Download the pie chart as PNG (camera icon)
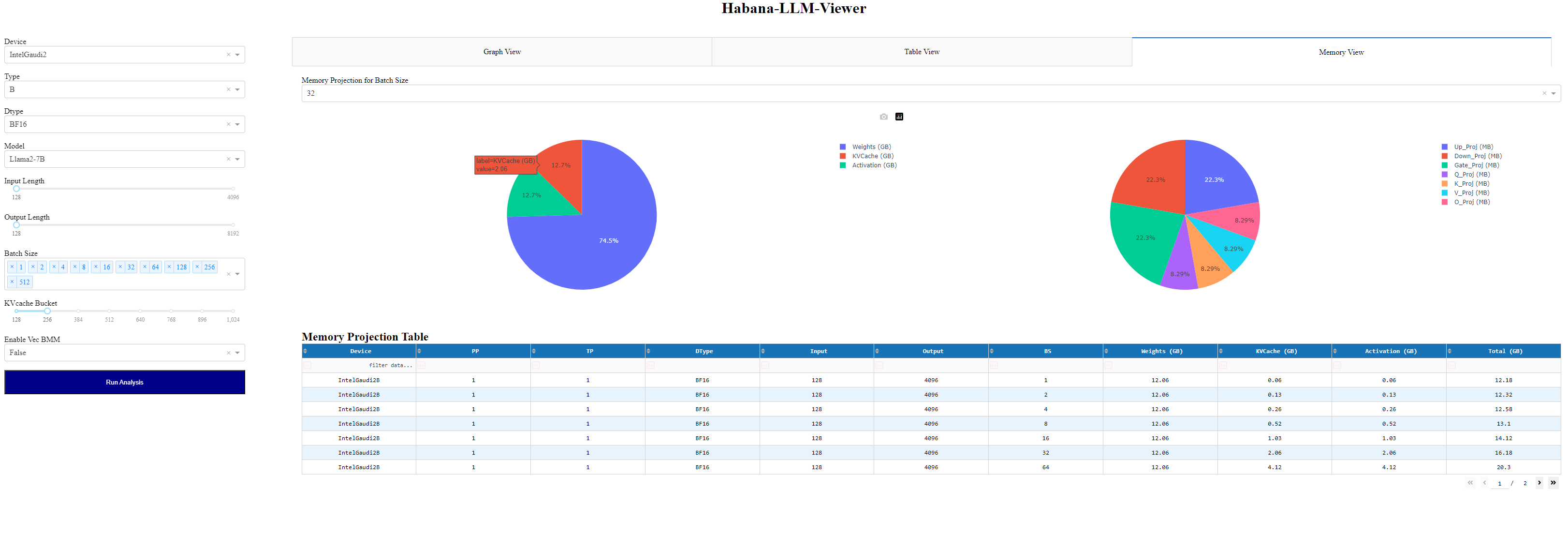1568x548 pixels. tap(883, 117)
